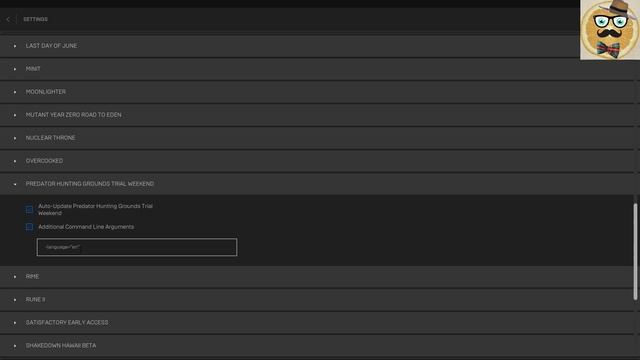Expand Satisfactory Early Access section
This screenshot has width=640, height=360.
(x=317, y=322)
